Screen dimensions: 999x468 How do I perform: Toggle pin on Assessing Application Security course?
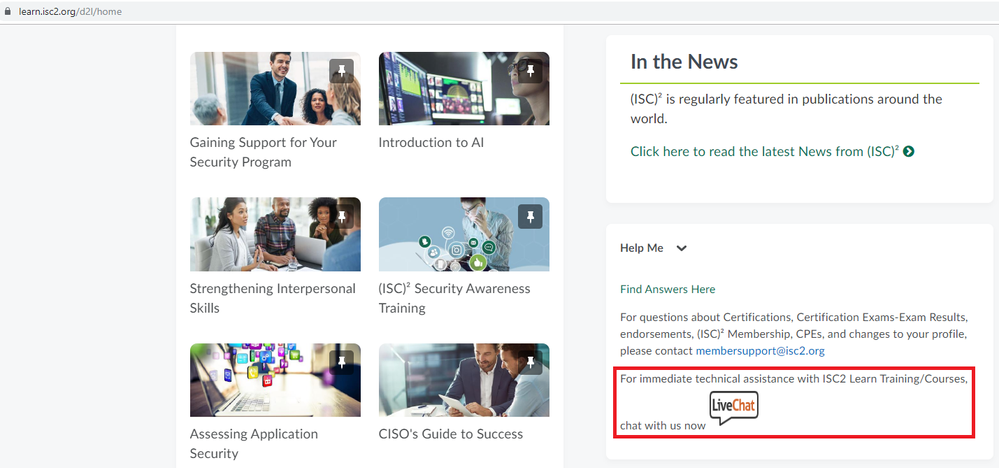(x=342, y=362)
